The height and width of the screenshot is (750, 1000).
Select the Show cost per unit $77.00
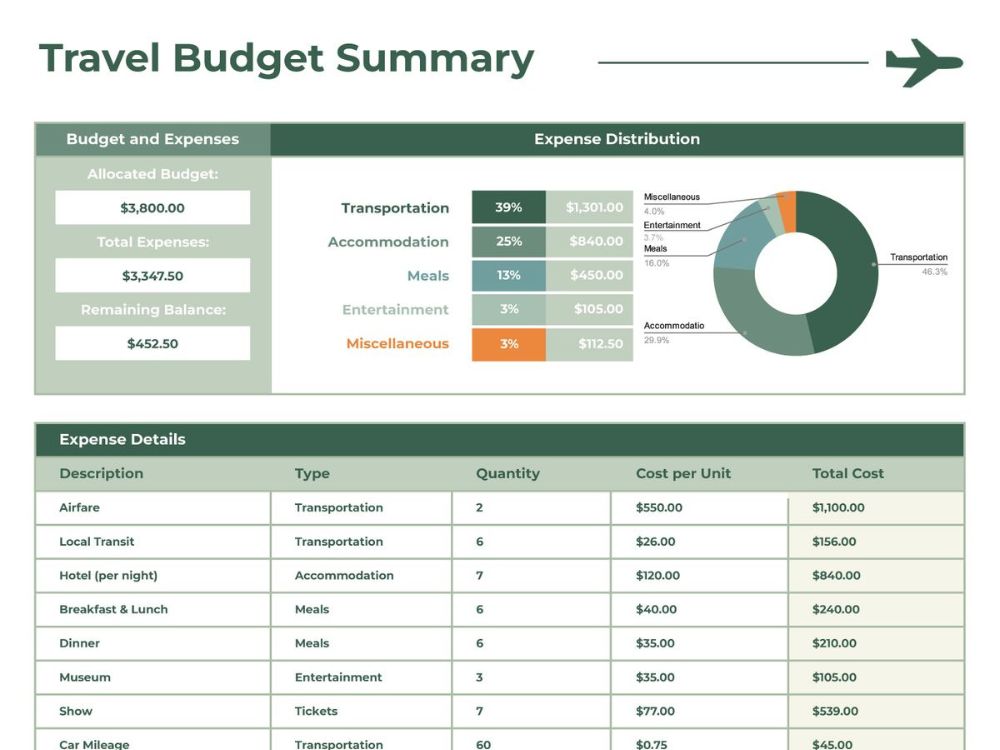tap(700, 711)
